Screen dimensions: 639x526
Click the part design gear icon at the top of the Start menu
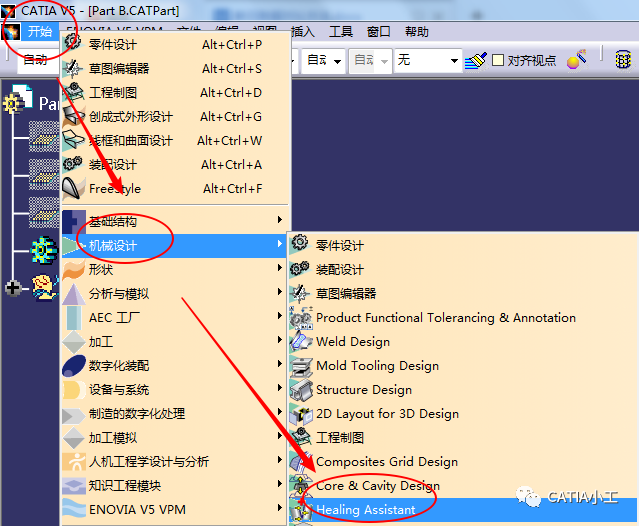(73, 42)
